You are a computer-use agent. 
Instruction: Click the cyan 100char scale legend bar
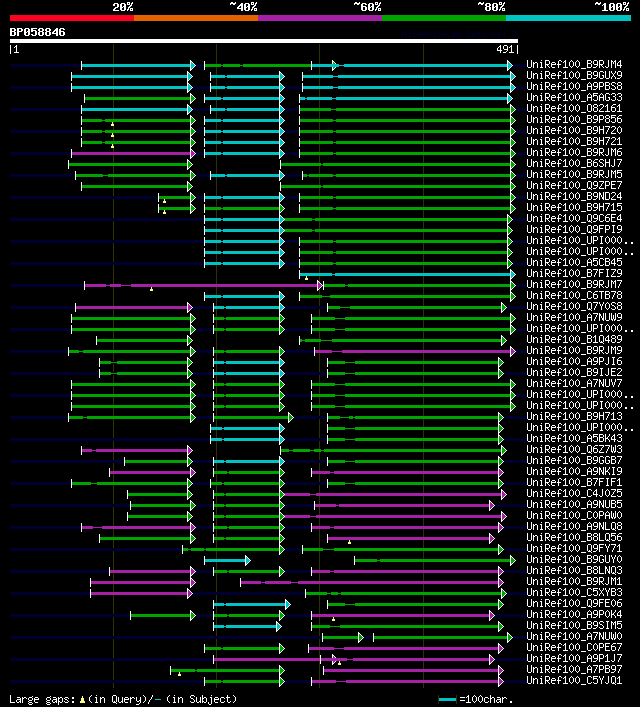[x=447, y=700]
